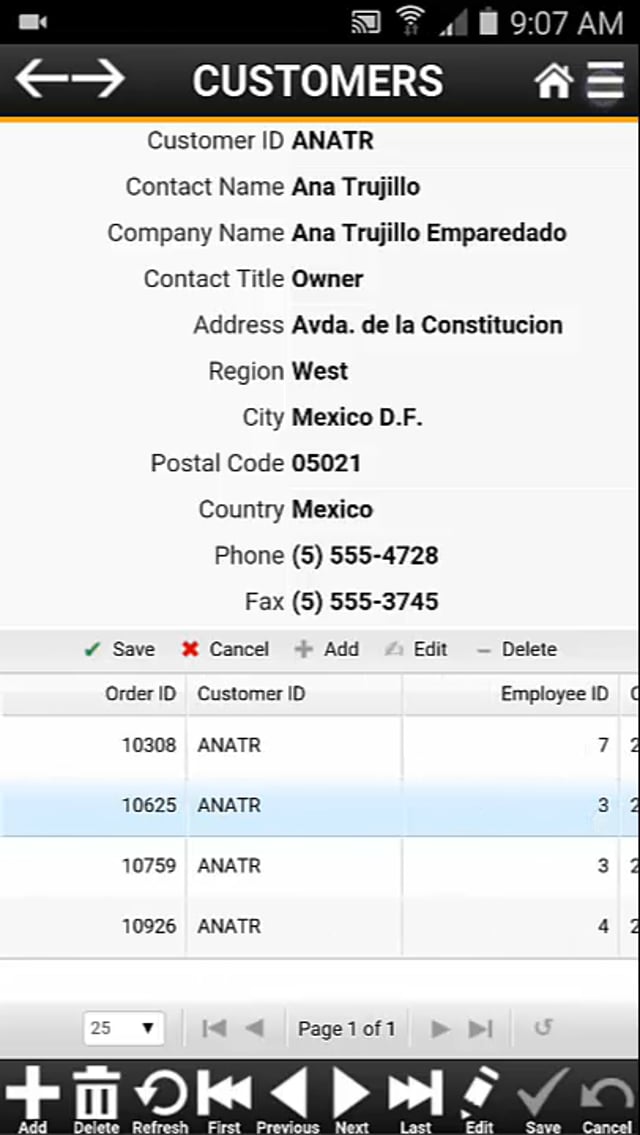Tap the Home icon in header
The height and width of the screenshot is (1135, 640).
[x=554, y=80]
